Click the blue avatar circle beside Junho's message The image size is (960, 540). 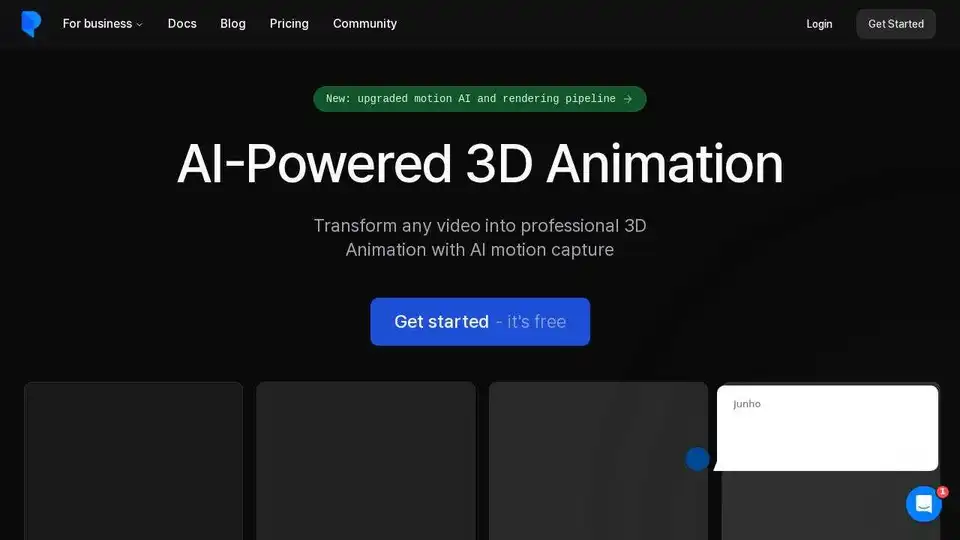697,459
